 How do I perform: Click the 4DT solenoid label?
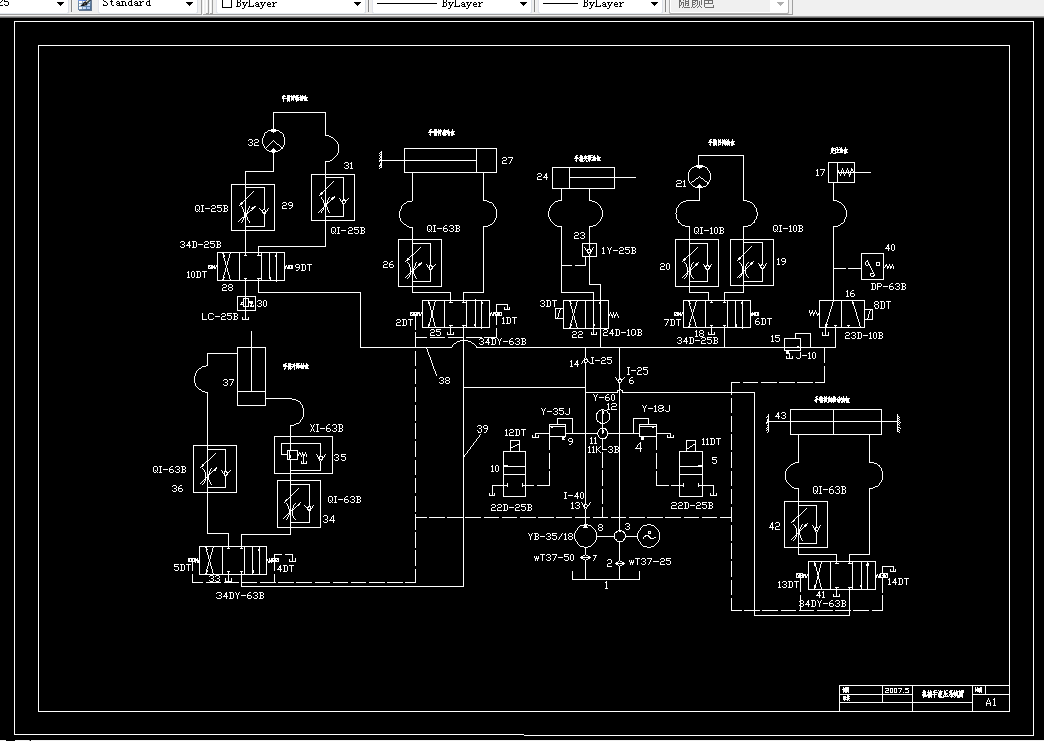pos(285,569)
